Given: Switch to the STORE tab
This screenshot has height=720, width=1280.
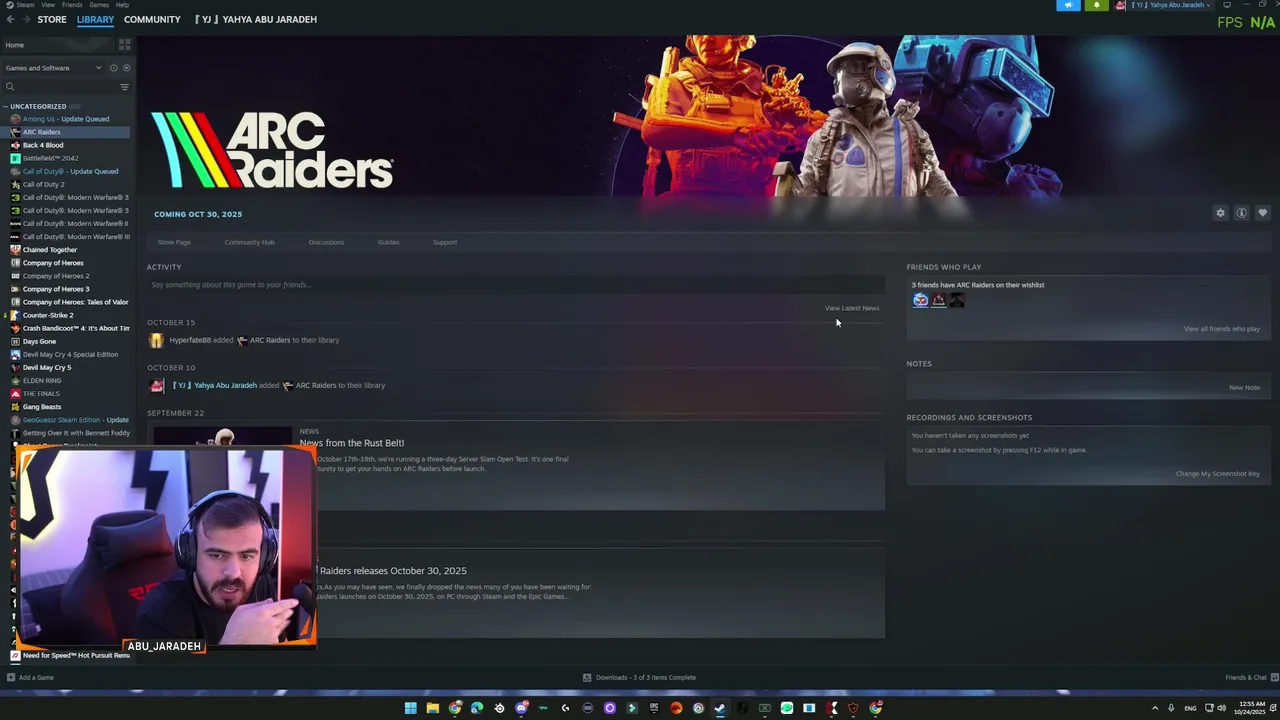Looking at the screenshot, I should [52, 19].
